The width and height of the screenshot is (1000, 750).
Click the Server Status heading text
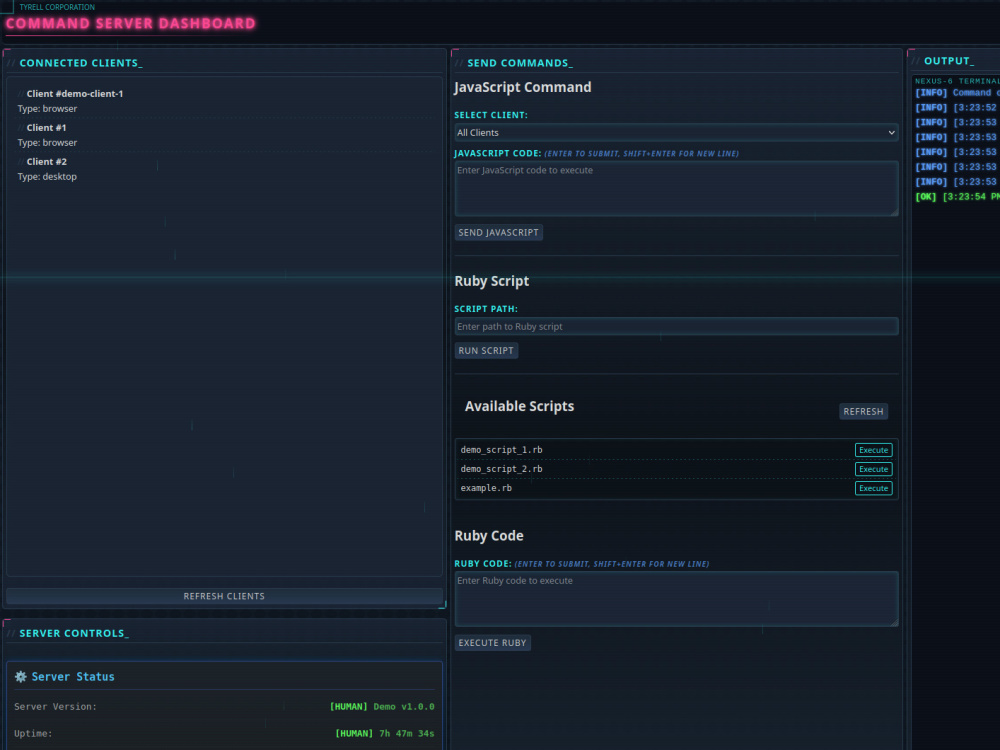click(73, 677)
